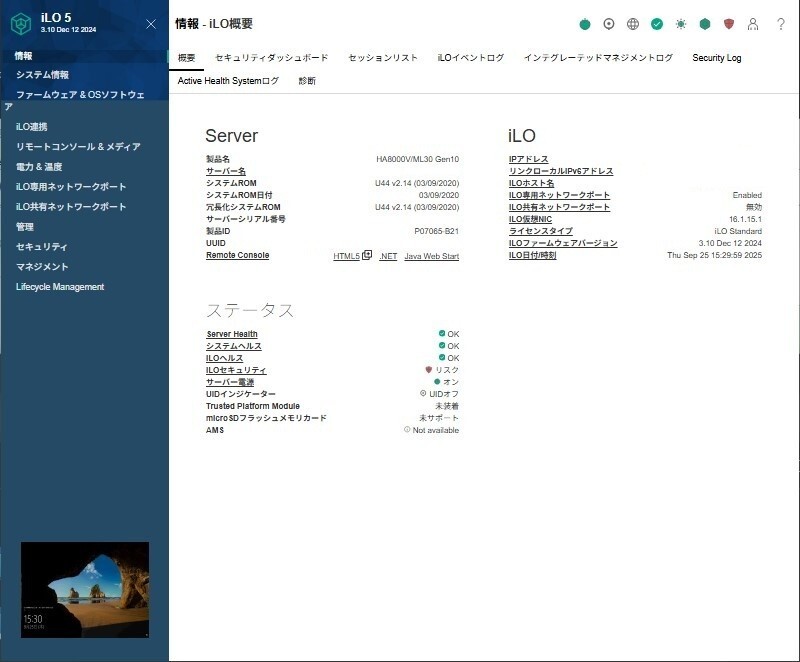Viewport: 800px width, 662px height.
Task: Click the Server Health status link
Action: click(x=232, y=334)
